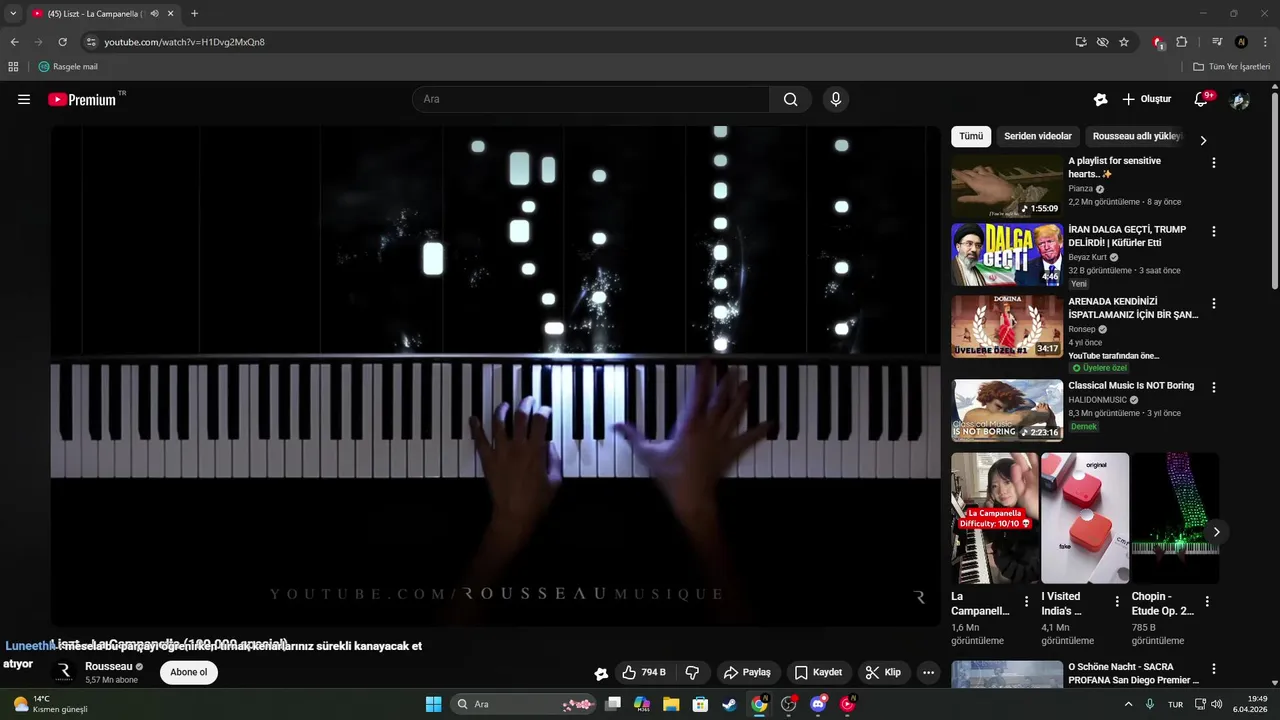The image size is (1280, 720).
Task: Click the Abone ol subscribe button
Action: pos(189,672)
